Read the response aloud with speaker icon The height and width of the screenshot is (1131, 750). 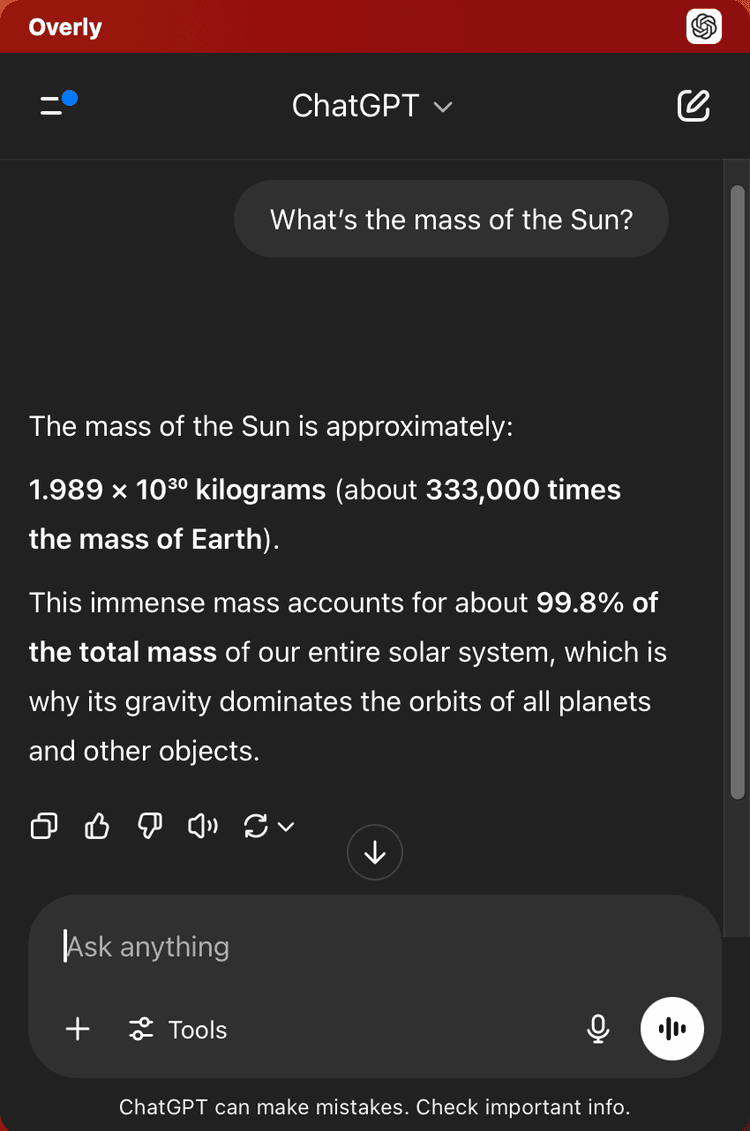[x=203, y=826]
